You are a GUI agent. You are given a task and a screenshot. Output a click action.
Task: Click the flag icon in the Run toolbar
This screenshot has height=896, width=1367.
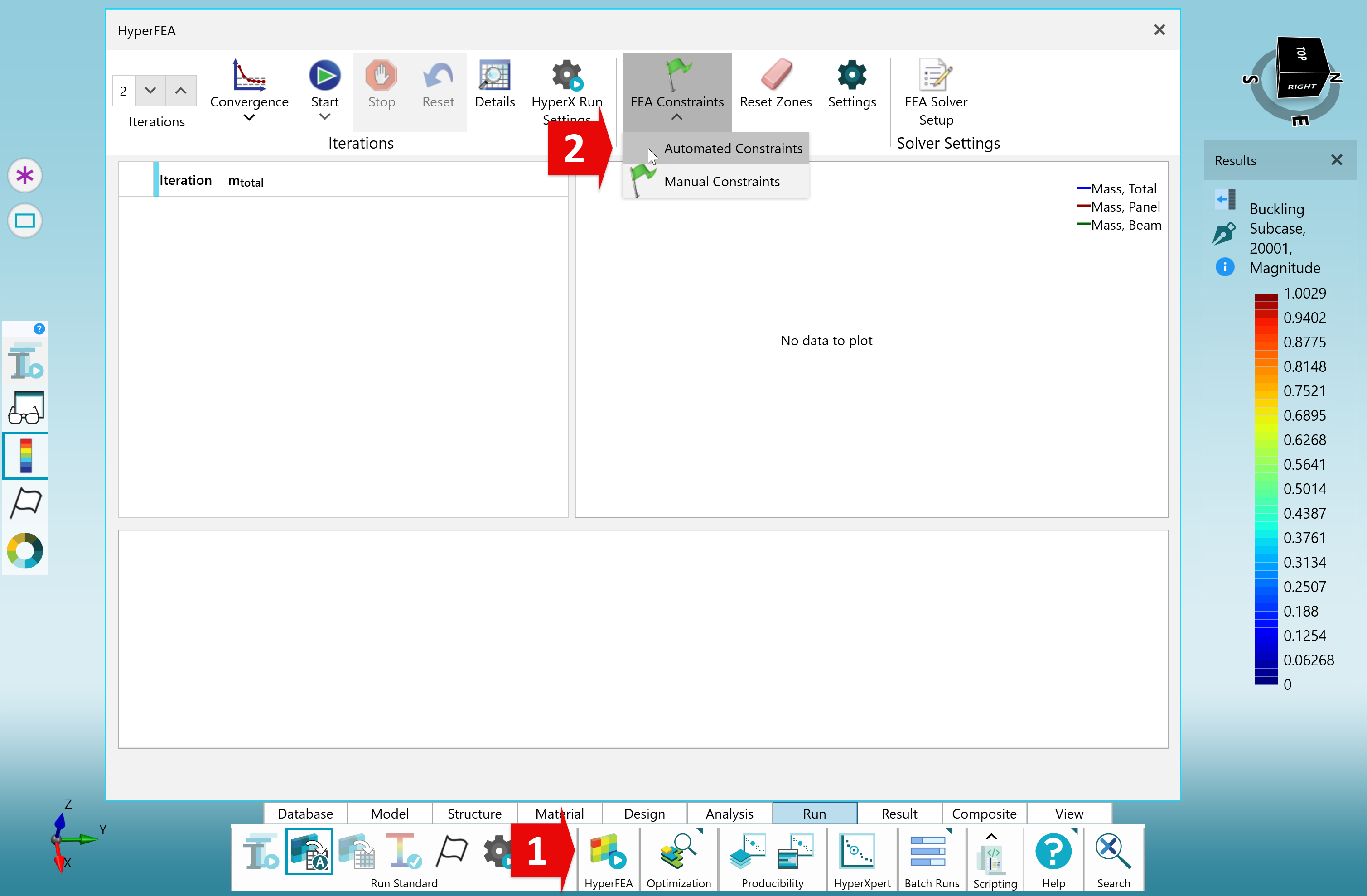click(x=452, y=852)
